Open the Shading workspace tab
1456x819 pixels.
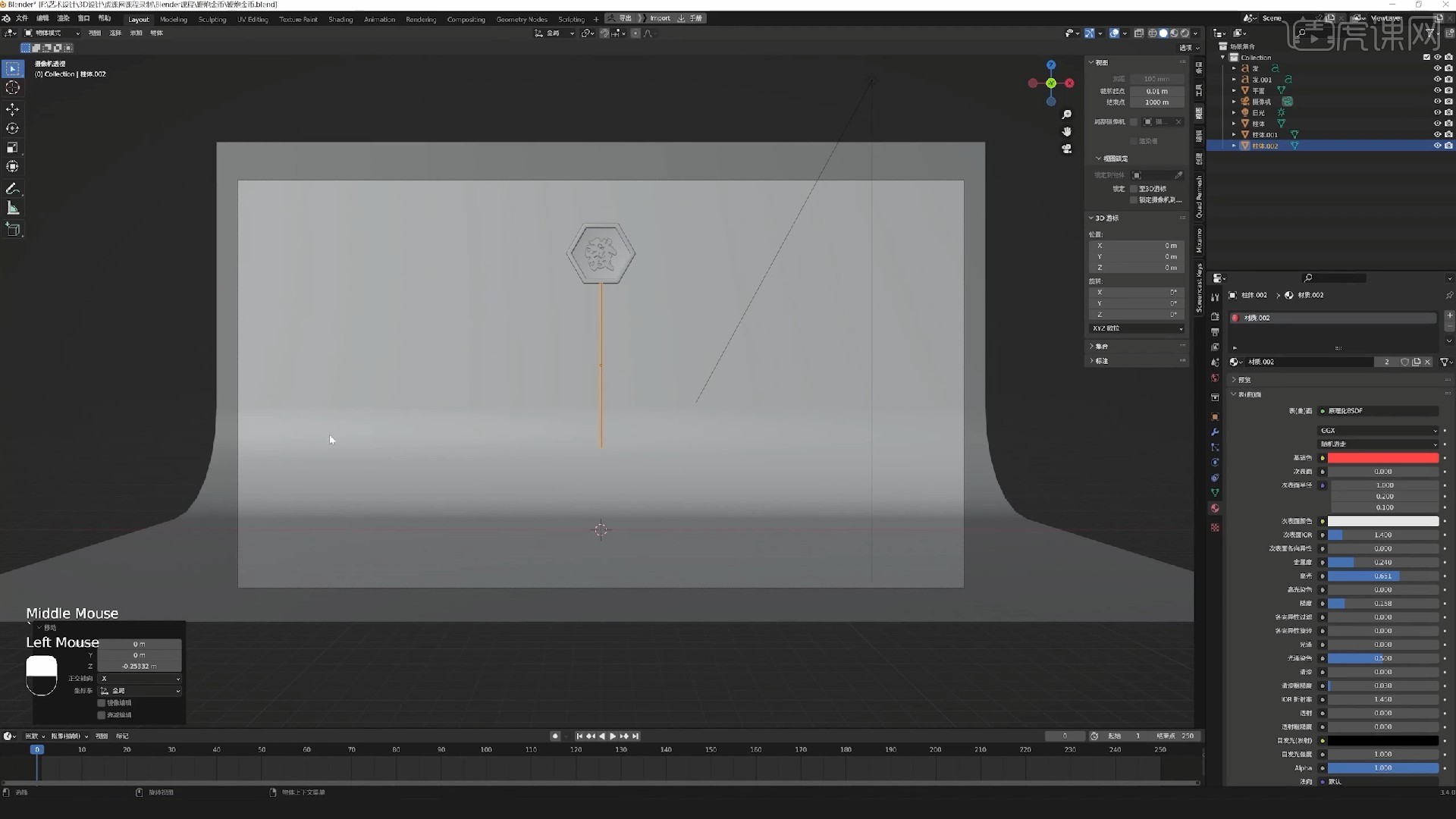point(340,19)
